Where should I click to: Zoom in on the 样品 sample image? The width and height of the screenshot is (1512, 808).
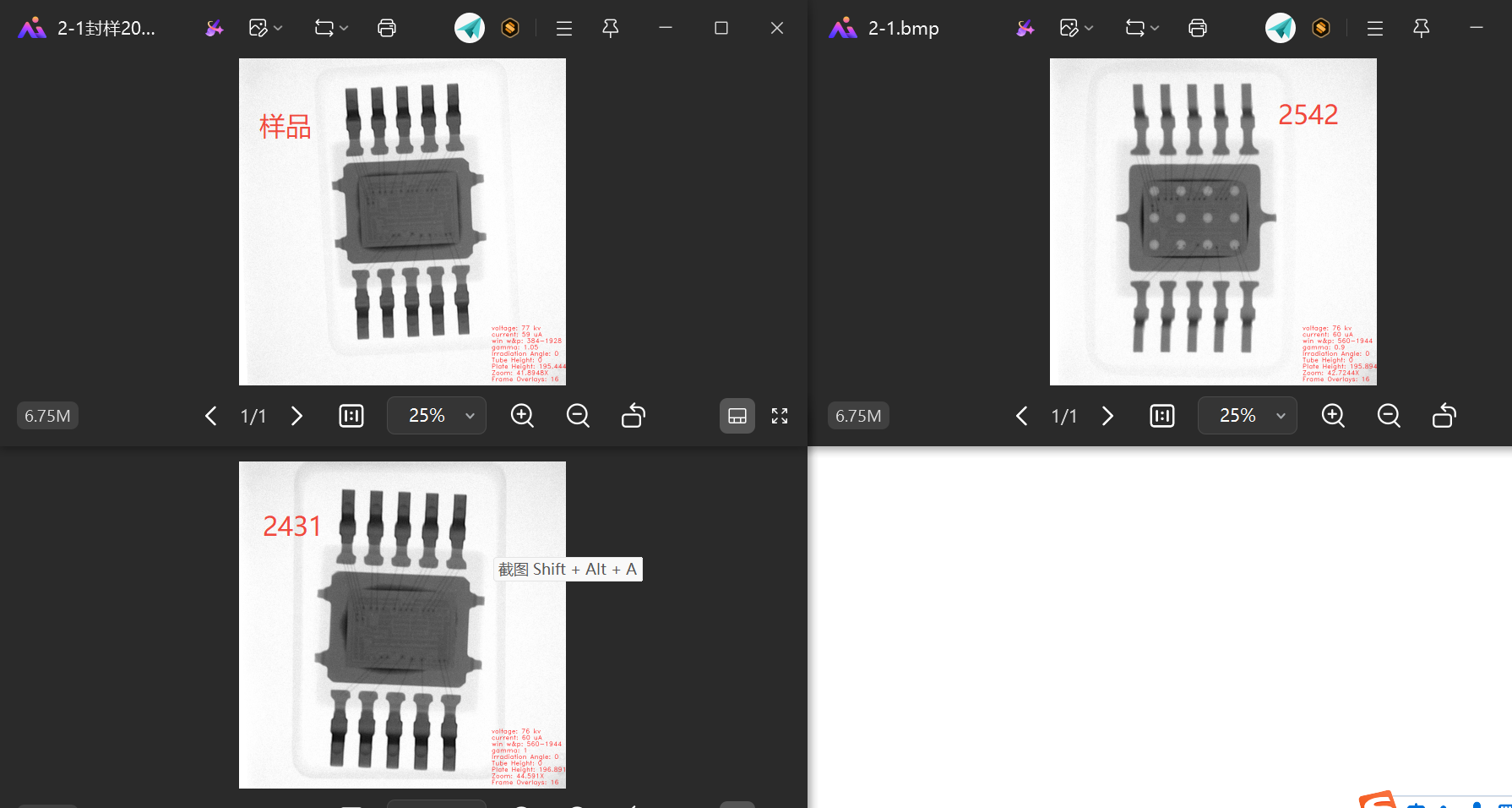[x=522, y=415]
